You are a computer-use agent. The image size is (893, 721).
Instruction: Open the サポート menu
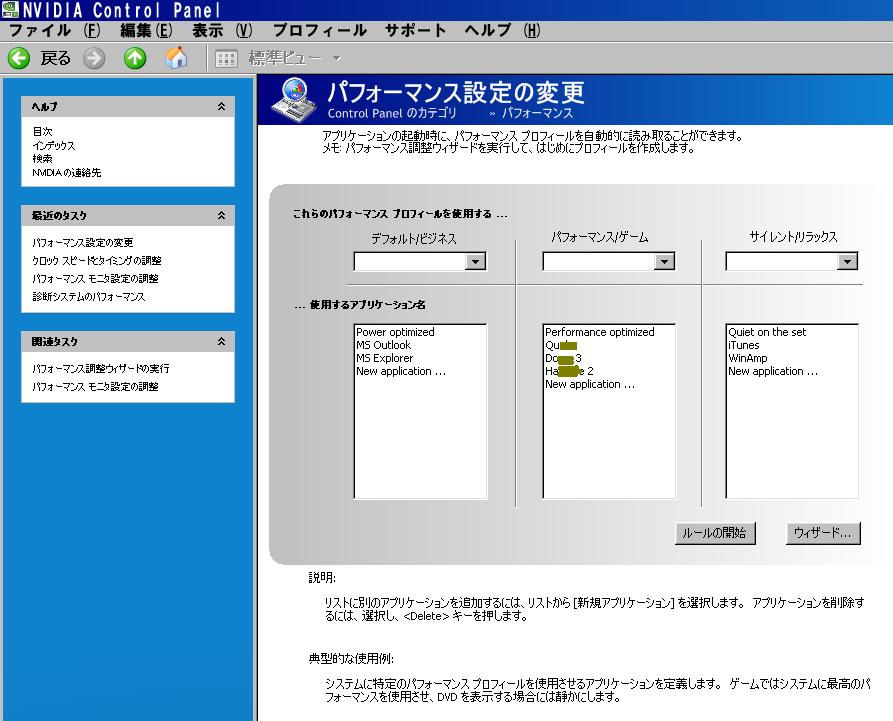pyautogui.click(x=415, y=30)
